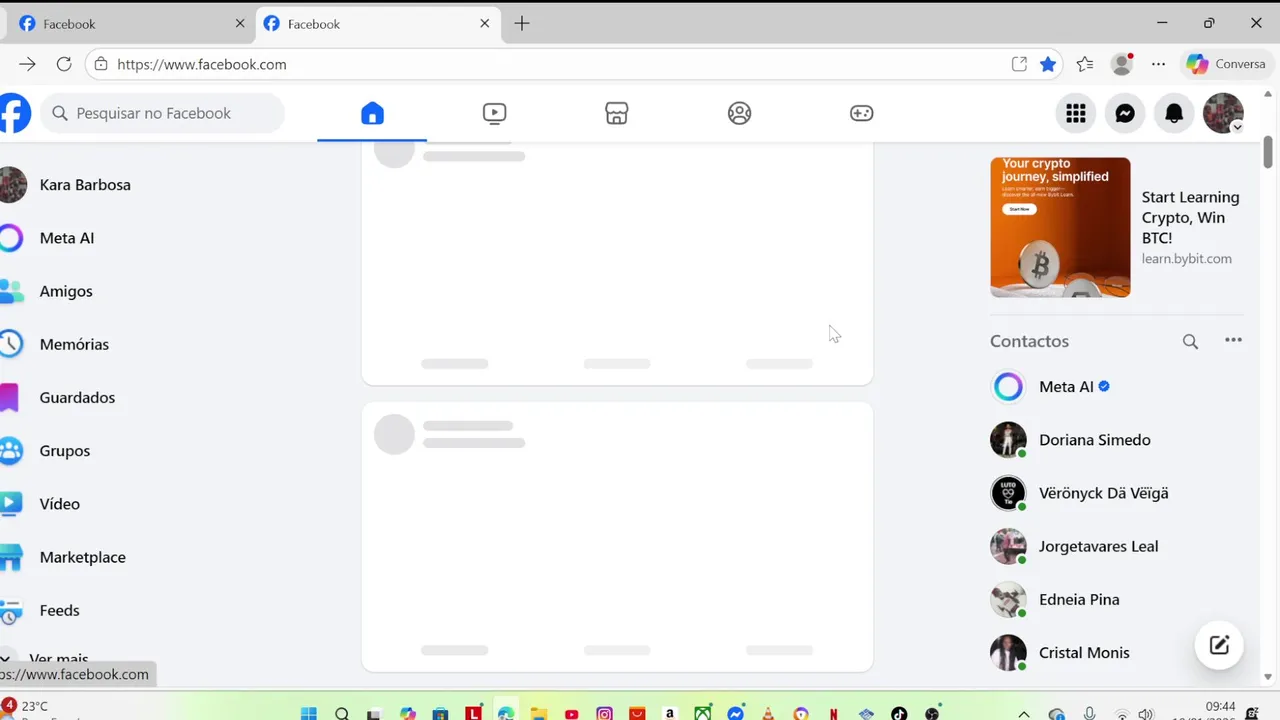Screen dimensions: 1280x720
Task: Open Guardados in left sidebar
Action: [x=77, y=397]
